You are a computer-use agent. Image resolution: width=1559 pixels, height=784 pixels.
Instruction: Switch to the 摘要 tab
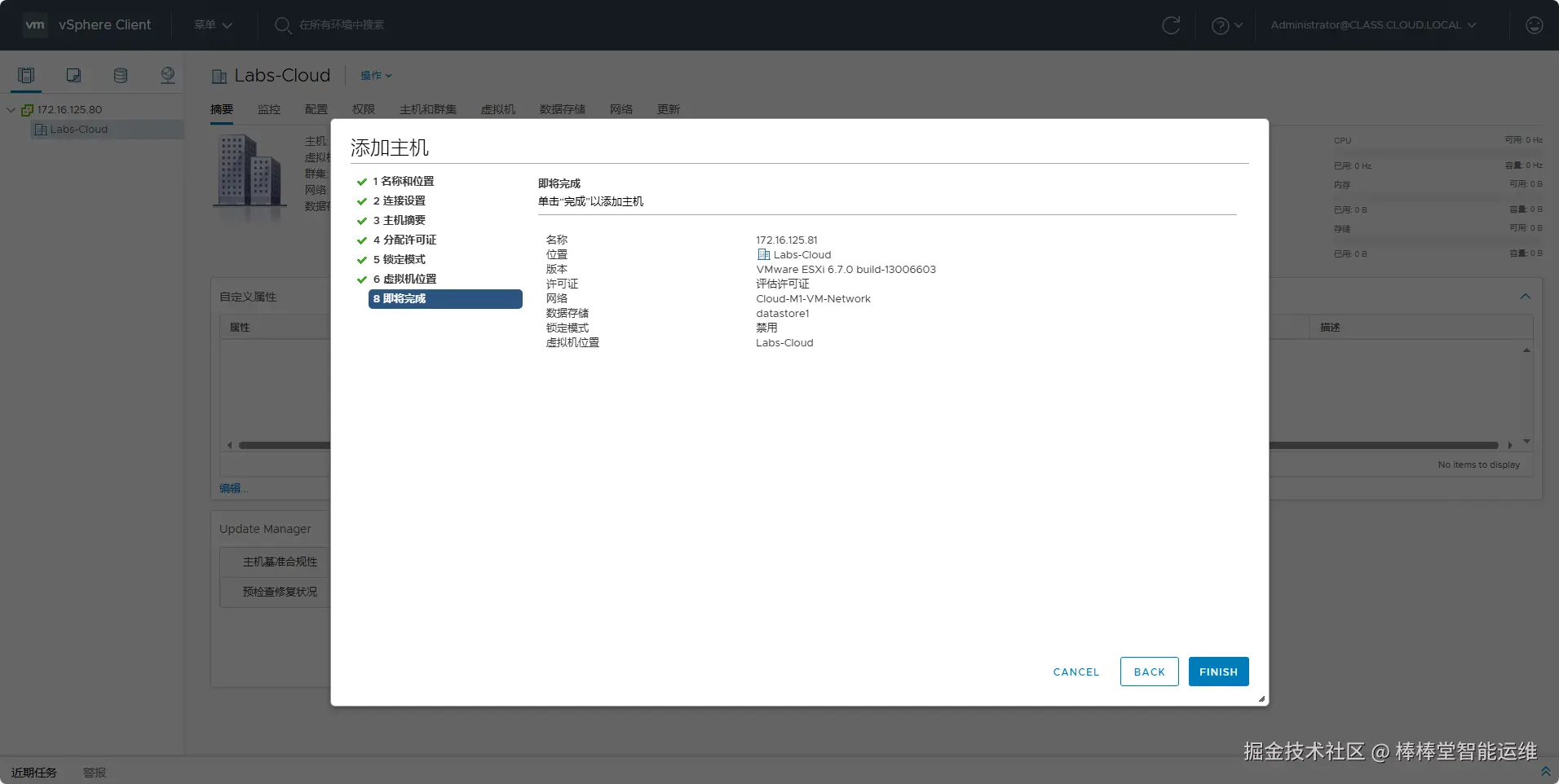coord(222,109)
